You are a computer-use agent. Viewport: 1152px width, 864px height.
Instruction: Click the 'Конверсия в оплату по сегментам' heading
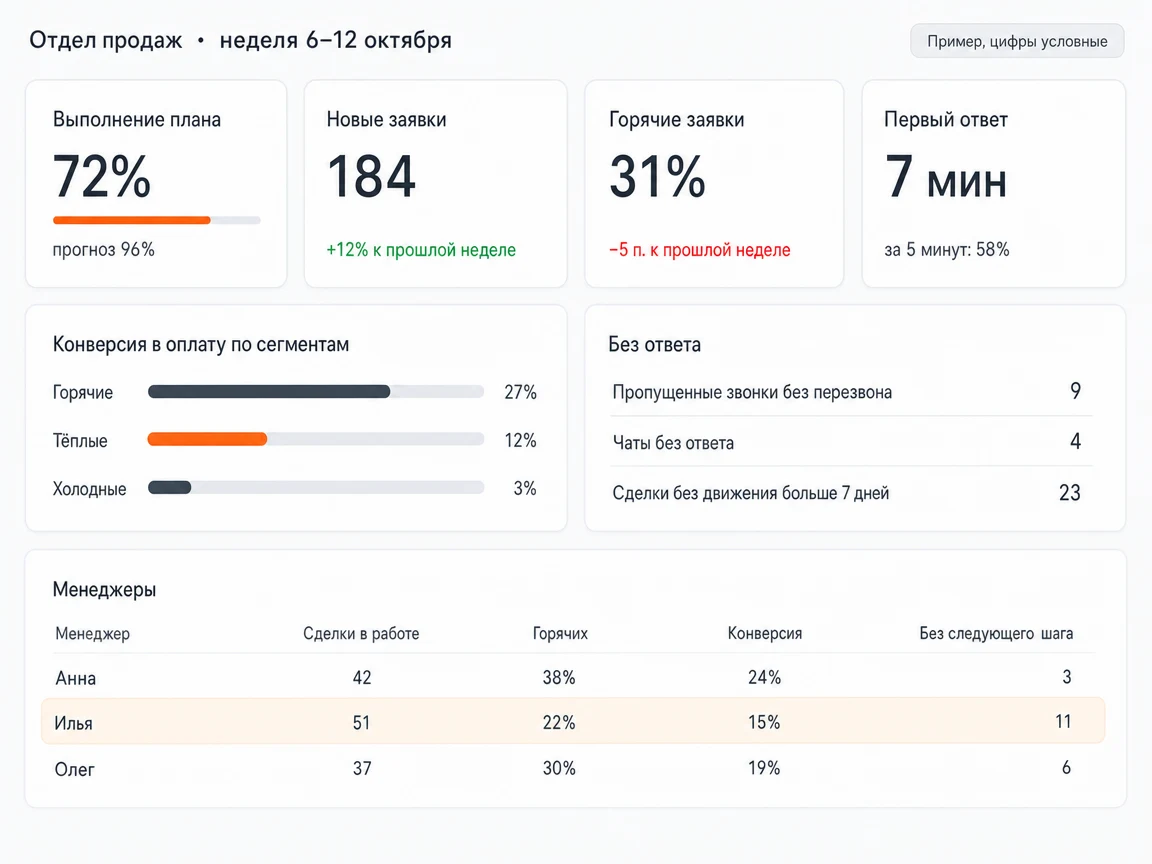201,345
